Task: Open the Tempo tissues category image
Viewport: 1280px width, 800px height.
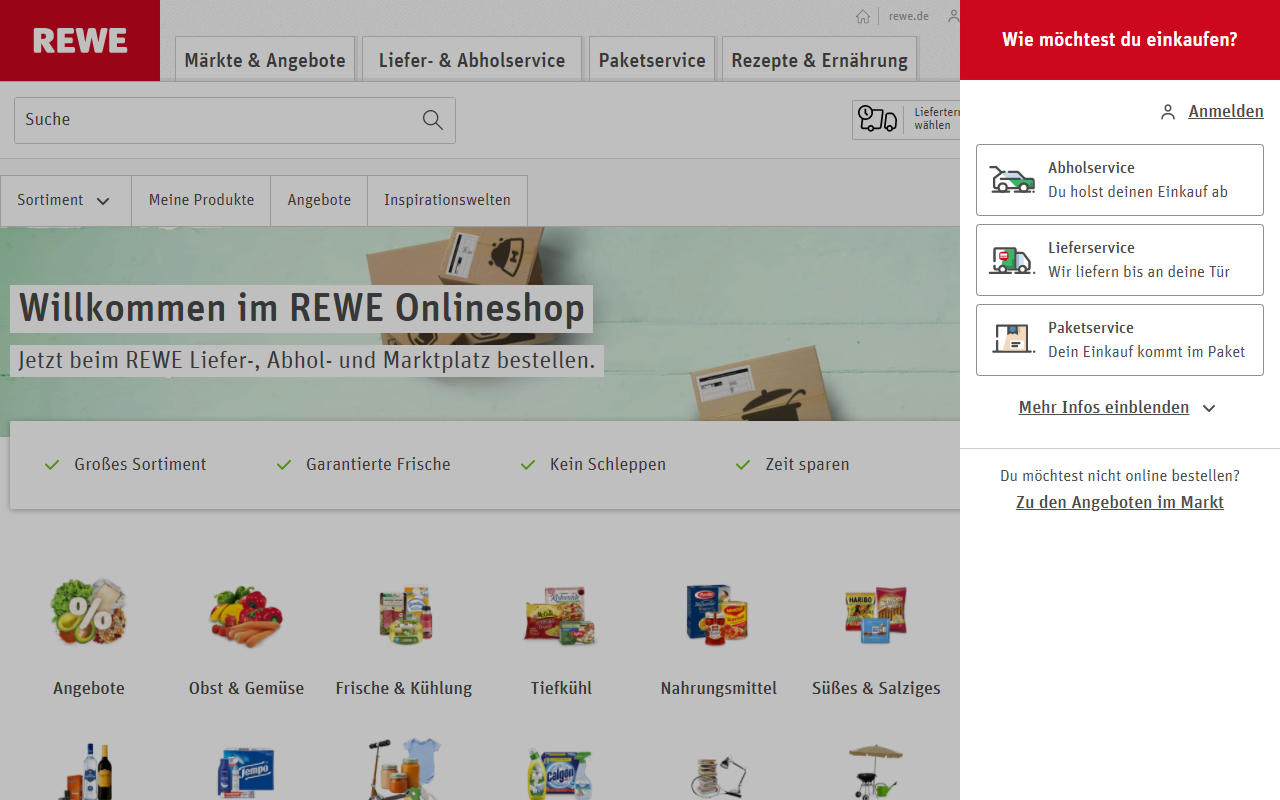Action: (x=246, y=772)
